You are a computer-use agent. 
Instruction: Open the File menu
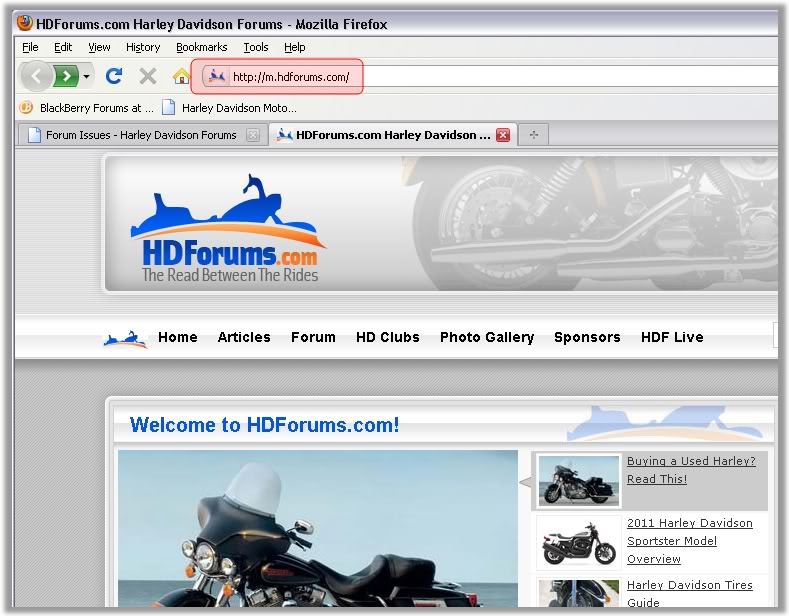tap(30, 47)
